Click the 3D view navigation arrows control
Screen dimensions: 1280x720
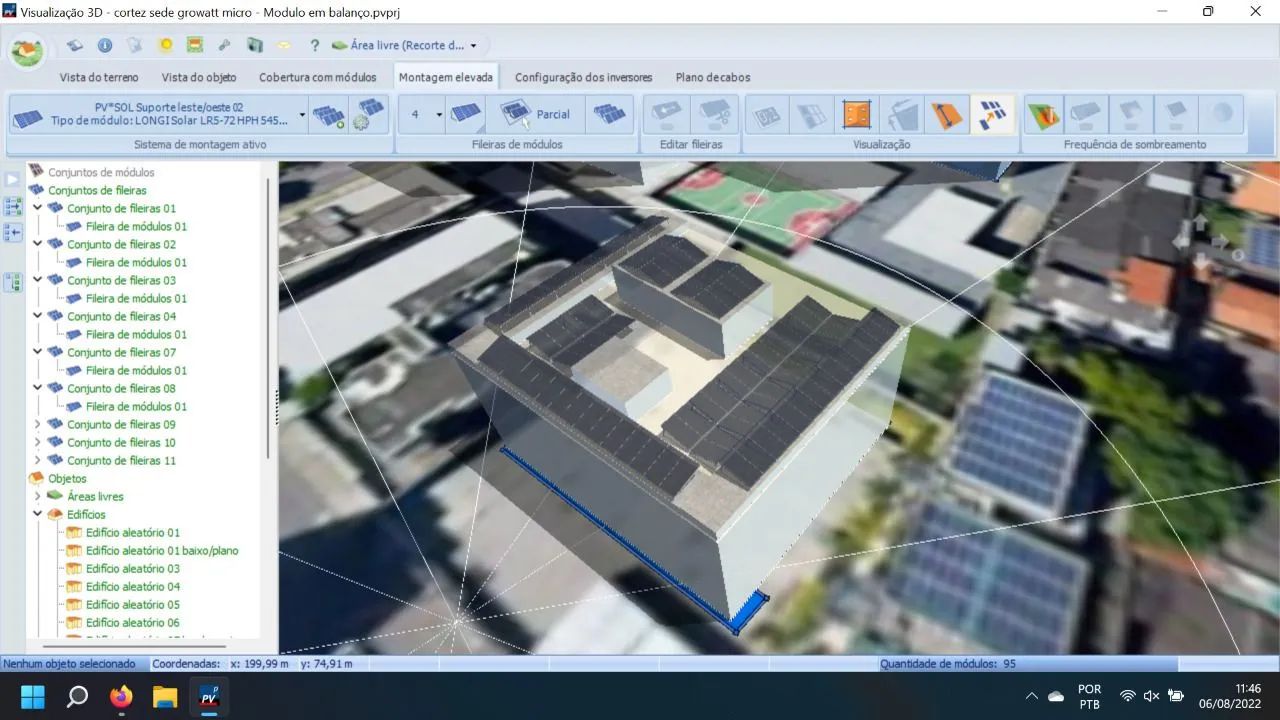point(1208,242)
